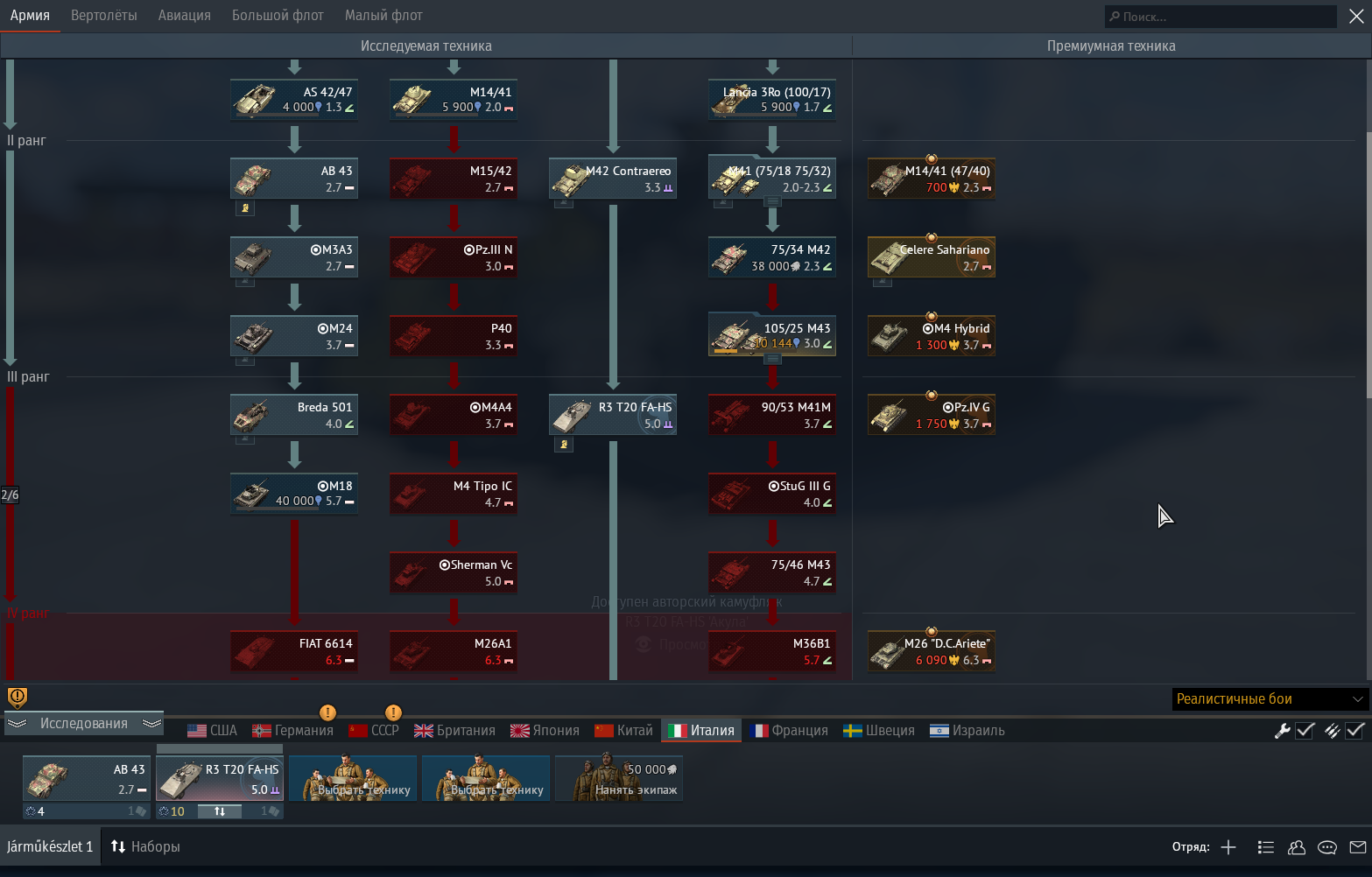Open the Авиация tab

185,16
